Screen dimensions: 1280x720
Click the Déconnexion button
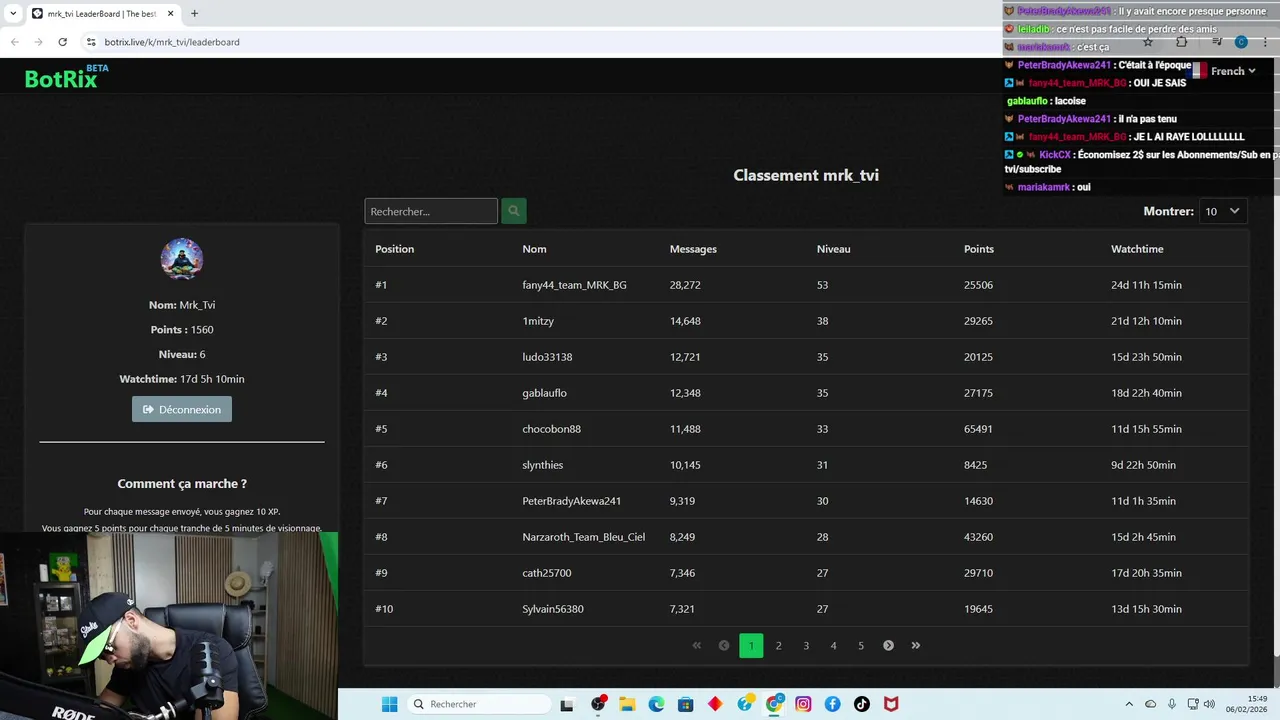182,409
